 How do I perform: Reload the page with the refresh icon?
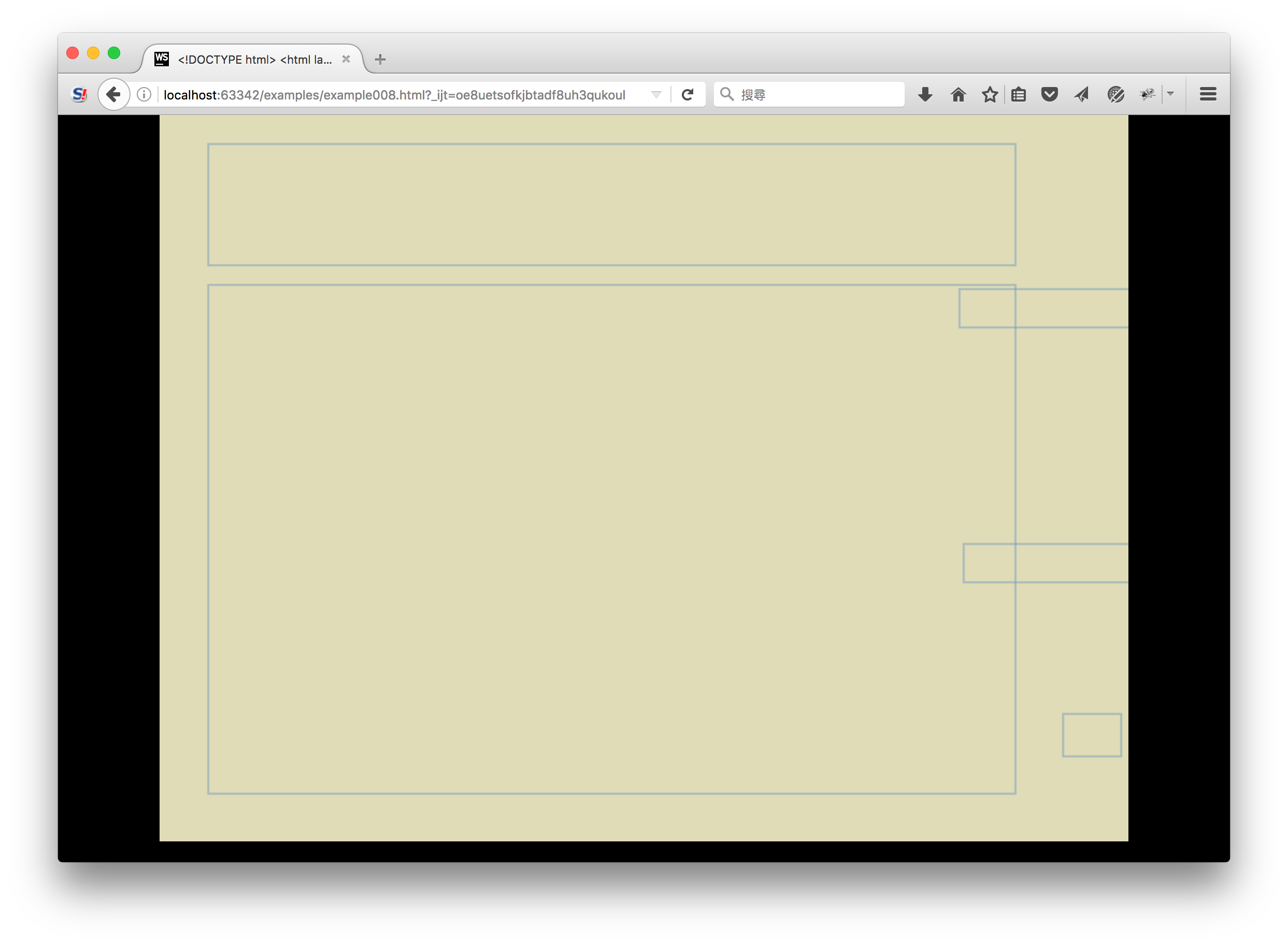click(688, 94)
